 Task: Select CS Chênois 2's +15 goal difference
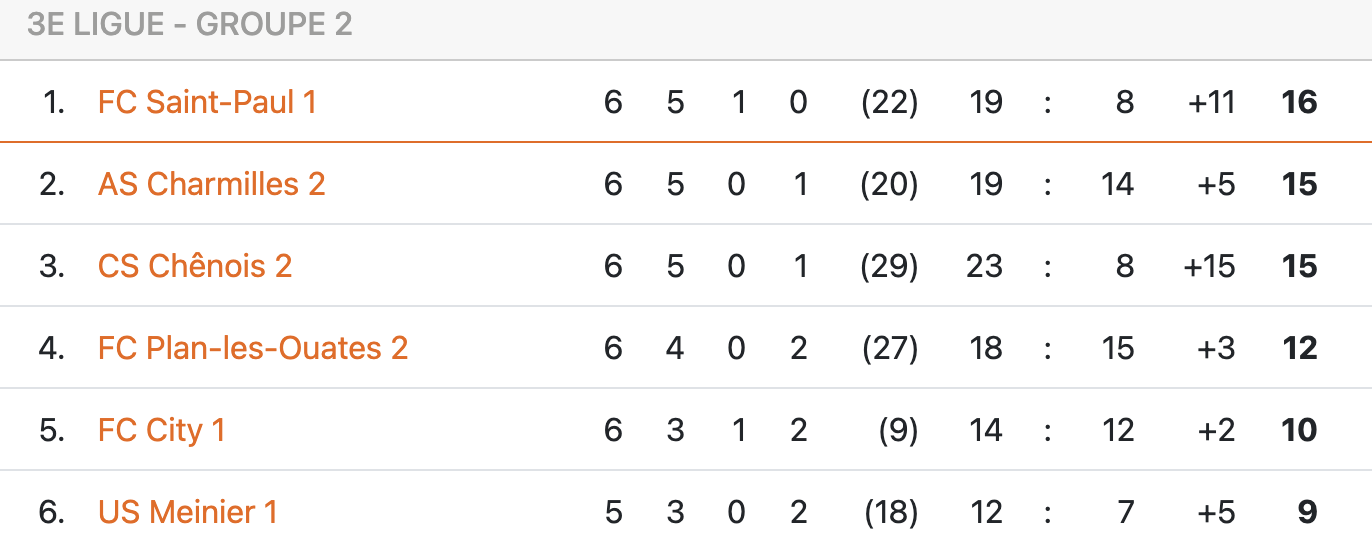pyautogui.click(x=1209, y=266)
